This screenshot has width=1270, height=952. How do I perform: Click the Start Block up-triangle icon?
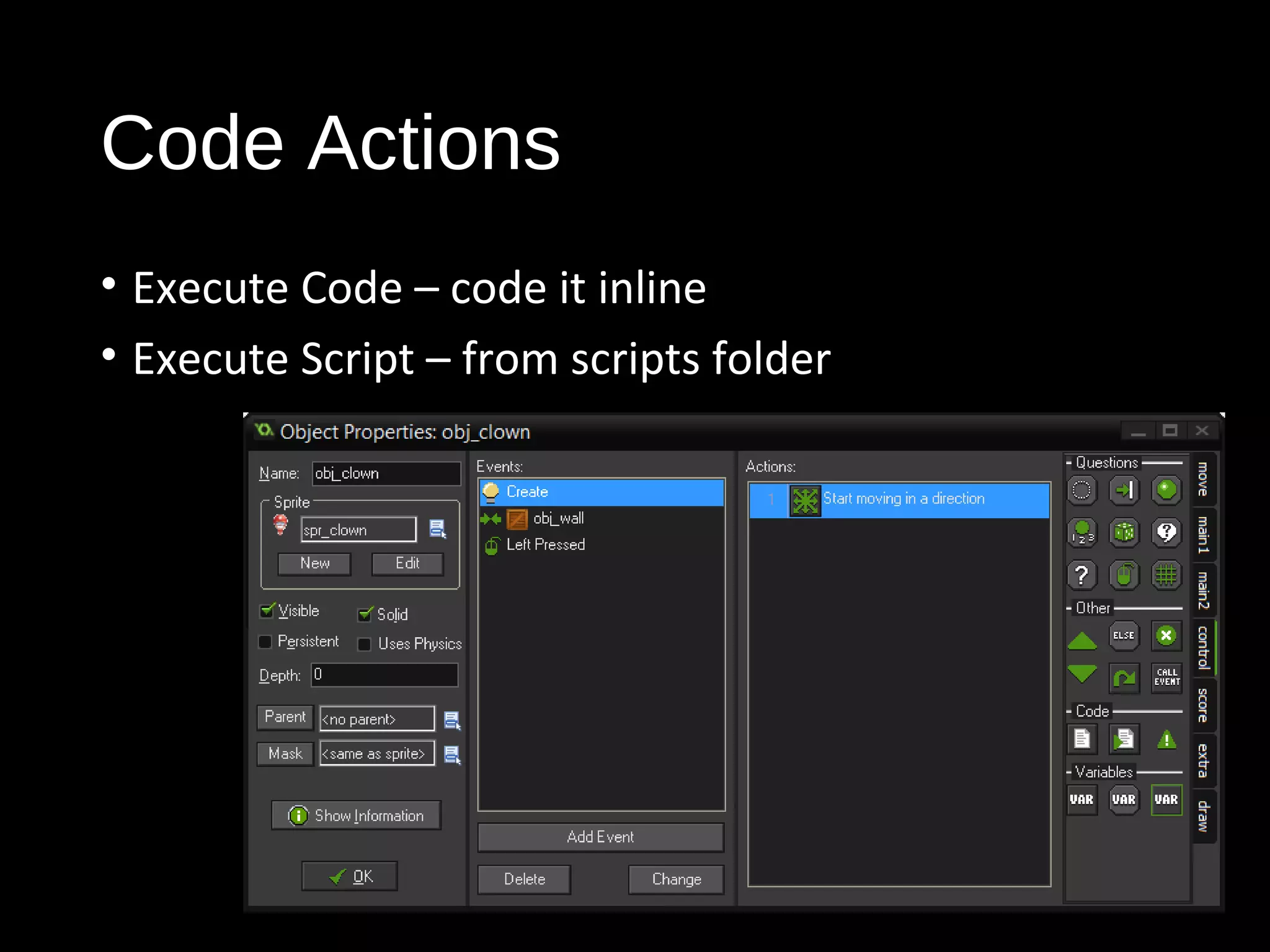pos(1082,641)
